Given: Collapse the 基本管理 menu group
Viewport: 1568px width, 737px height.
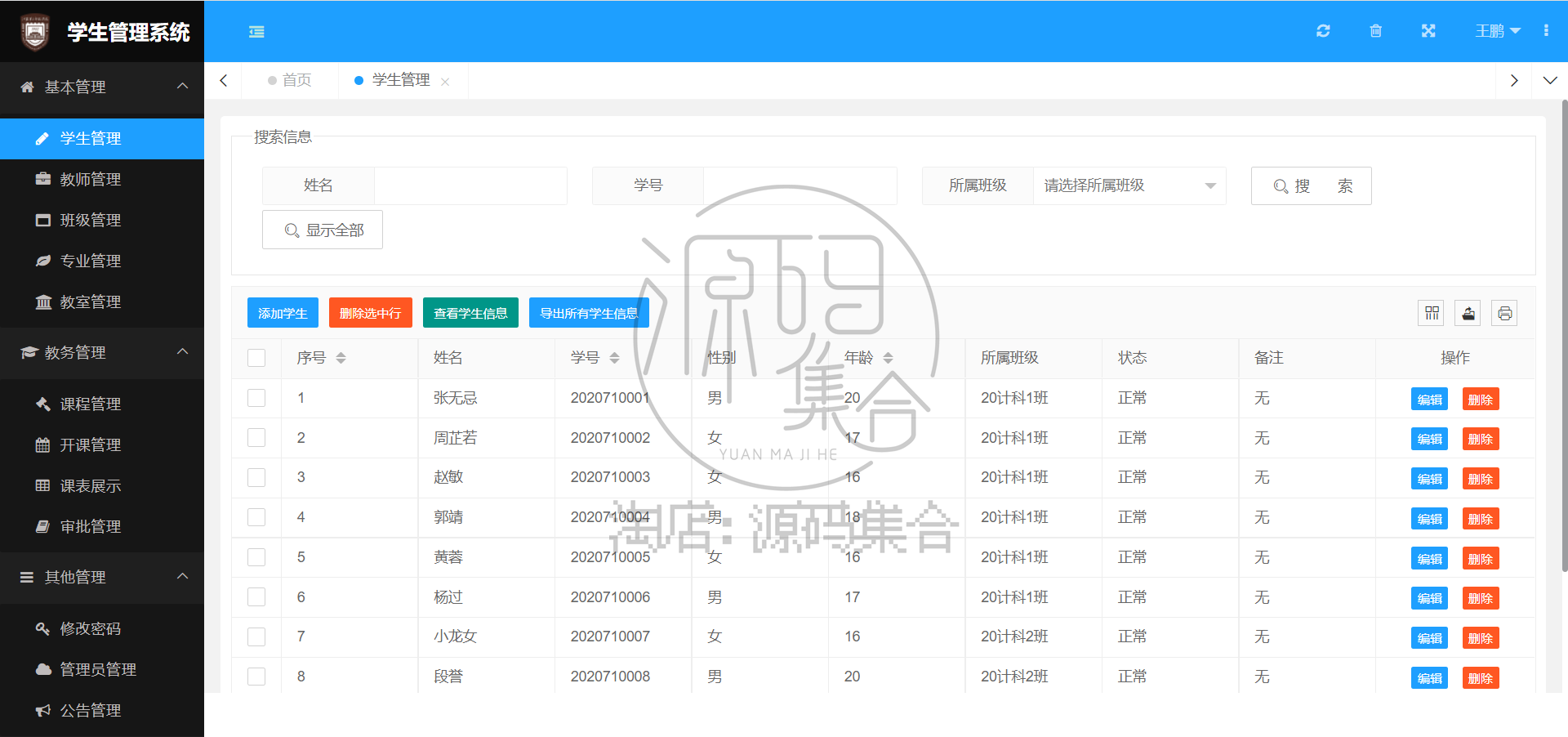Looking at the screenshot, I should click(x=102, y=87).
